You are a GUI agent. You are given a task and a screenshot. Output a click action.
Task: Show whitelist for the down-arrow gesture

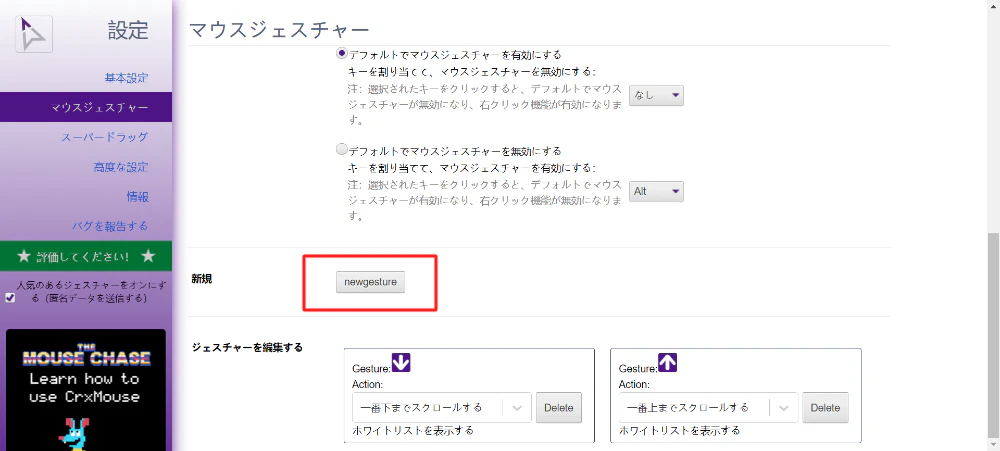(x=413, y=431)
